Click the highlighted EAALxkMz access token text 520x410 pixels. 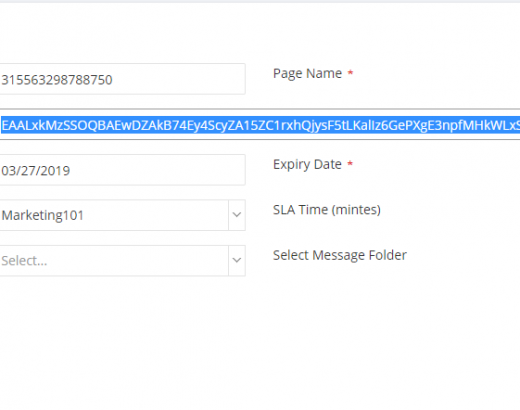[260, 125]
